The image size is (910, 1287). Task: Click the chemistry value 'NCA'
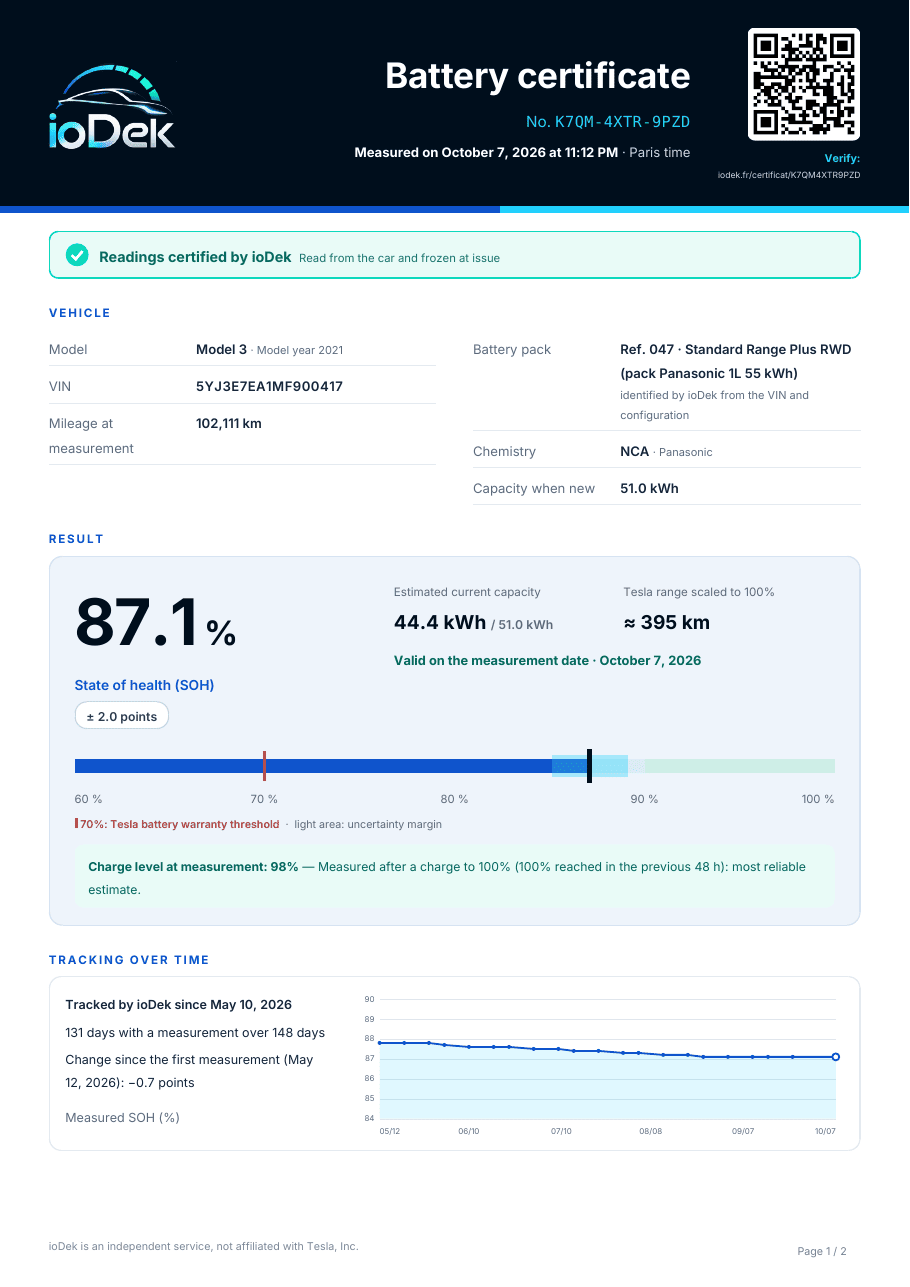[634, 452]
